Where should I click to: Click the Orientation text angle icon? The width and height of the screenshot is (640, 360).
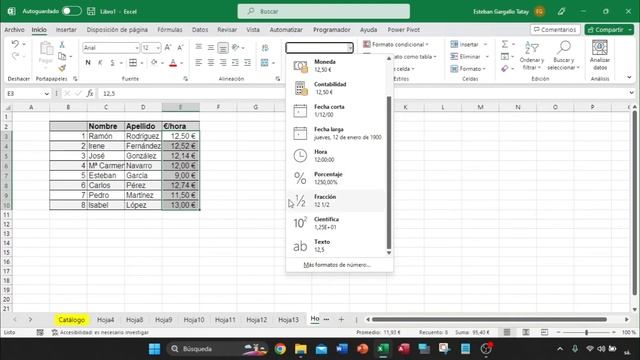tap(236, 48)
